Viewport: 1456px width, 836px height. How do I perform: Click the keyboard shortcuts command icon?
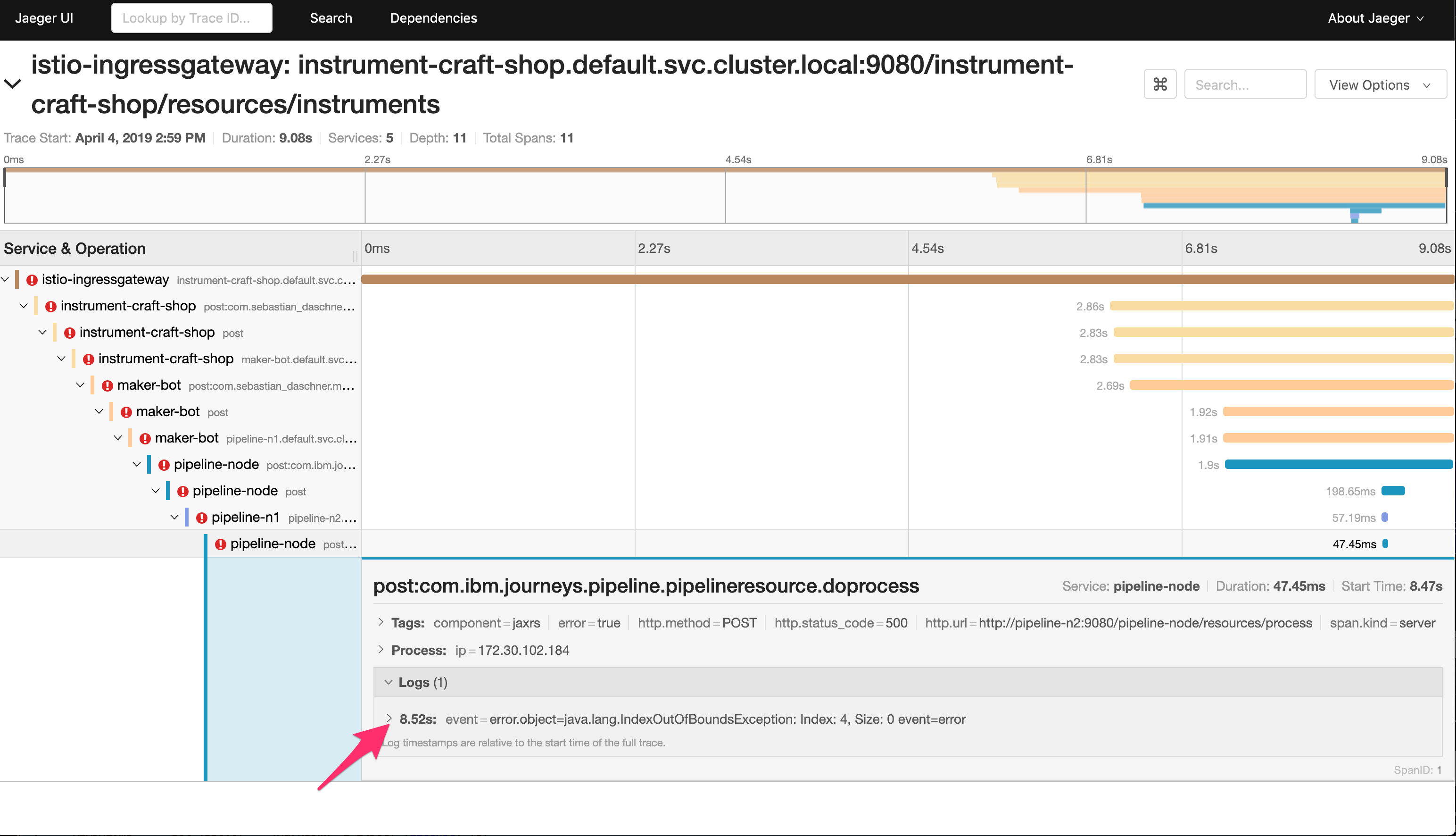[x=1159, y=84]
